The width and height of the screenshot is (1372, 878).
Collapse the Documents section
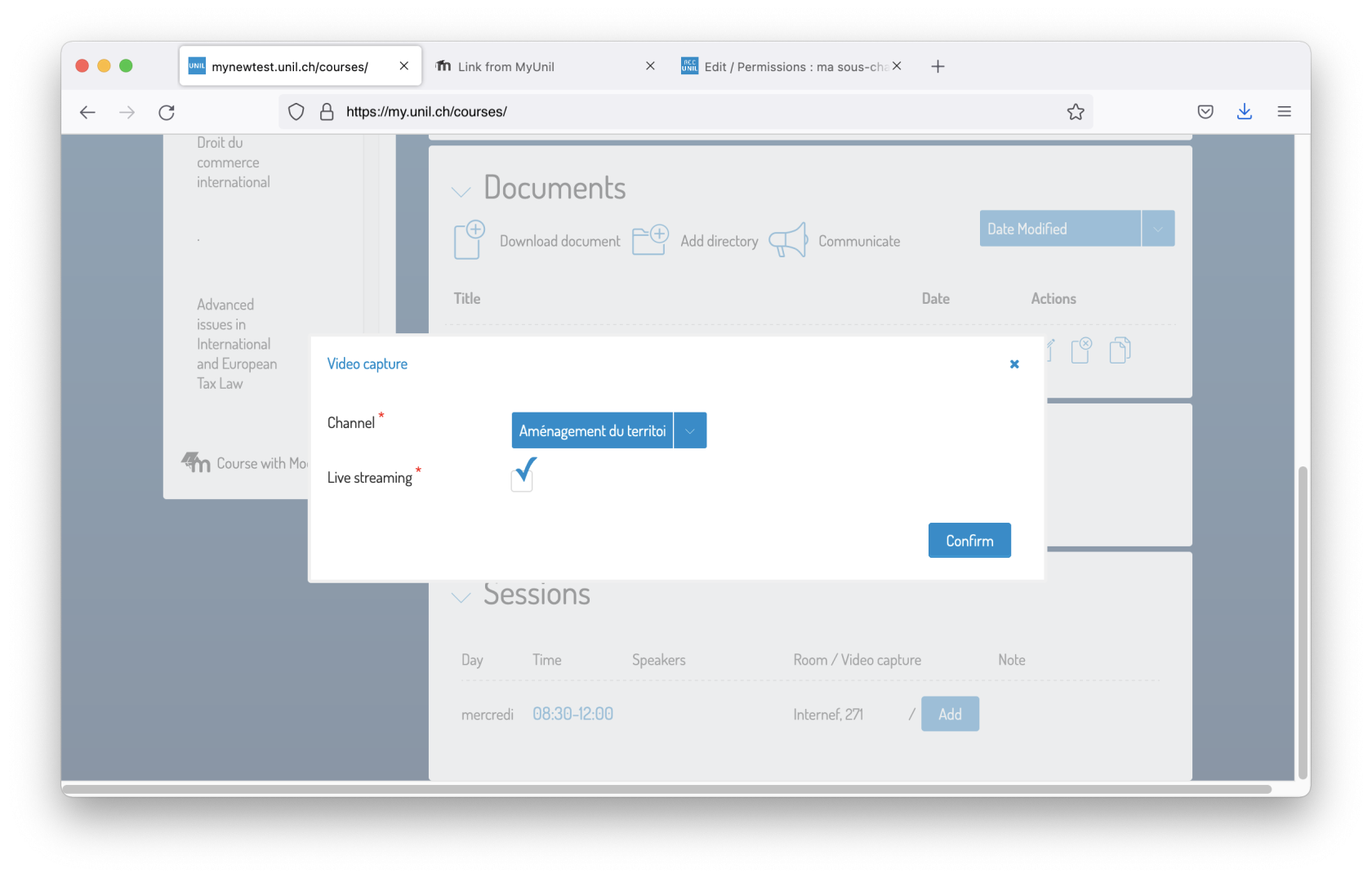click(461, 192)
